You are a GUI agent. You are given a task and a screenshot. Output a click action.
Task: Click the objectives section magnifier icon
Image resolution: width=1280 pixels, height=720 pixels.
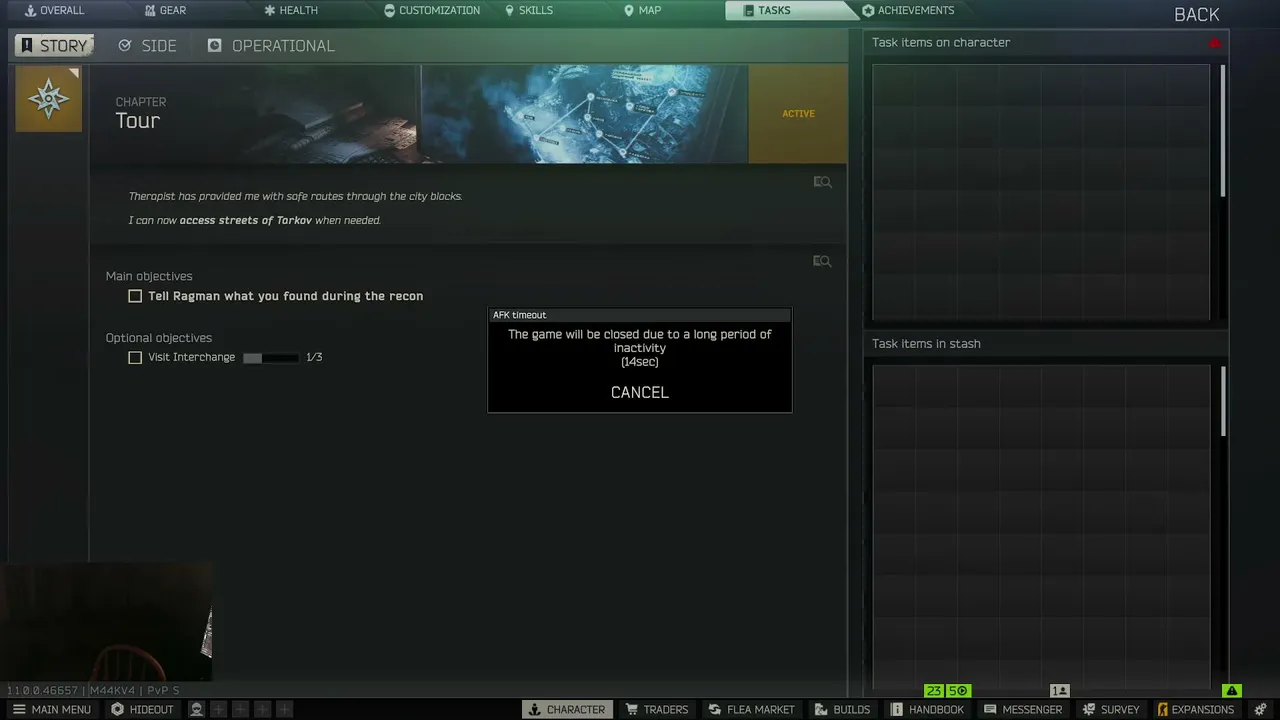point(822,261)
